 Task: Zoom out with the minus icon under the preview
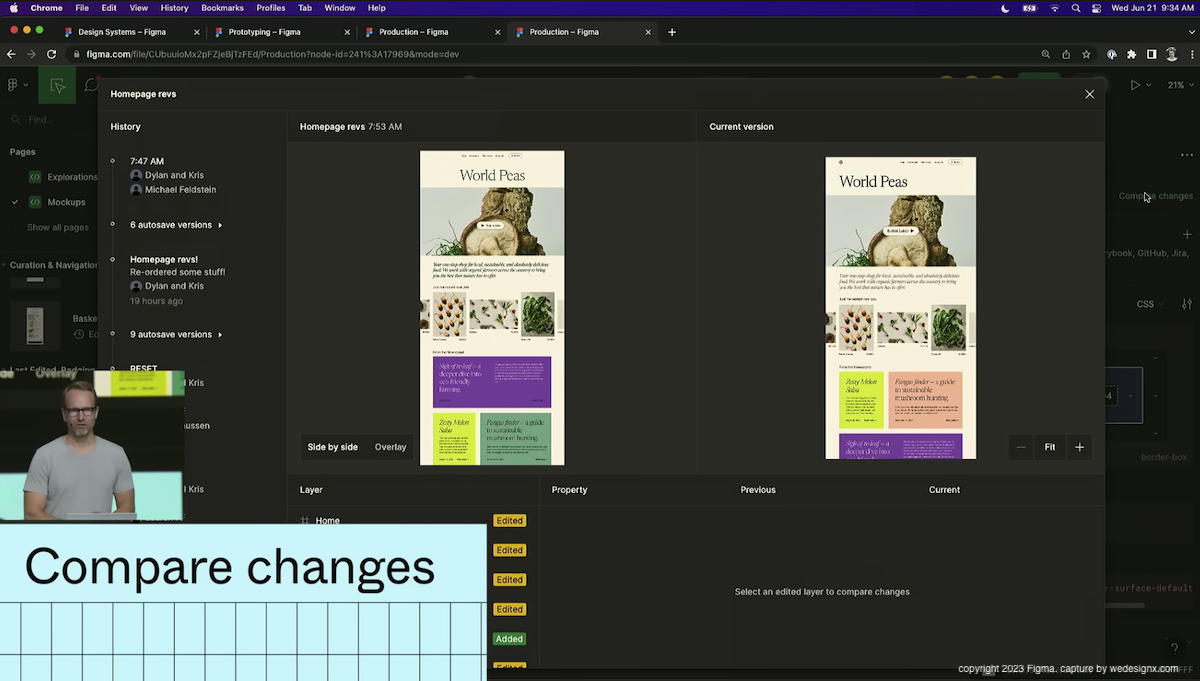tap(1021, 447)
